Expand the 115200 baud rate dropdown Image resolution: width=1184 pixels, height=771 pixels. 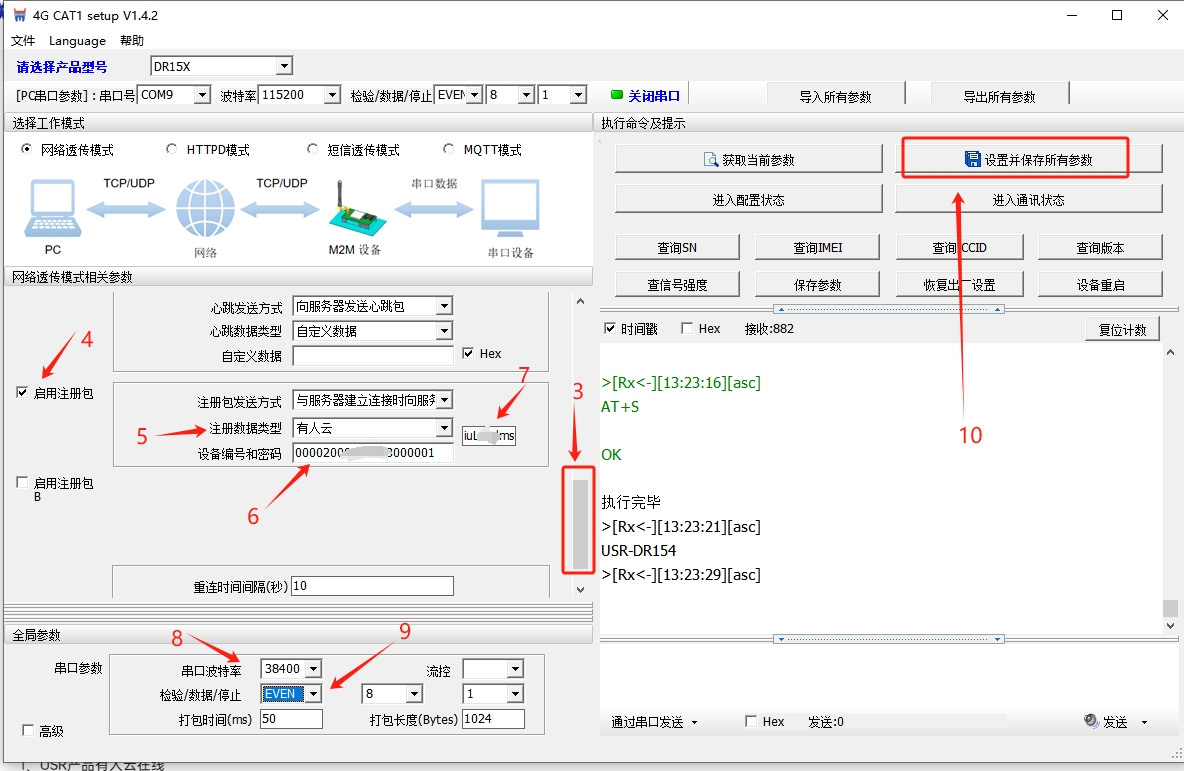pyautogui.click(x=332, y=95)
